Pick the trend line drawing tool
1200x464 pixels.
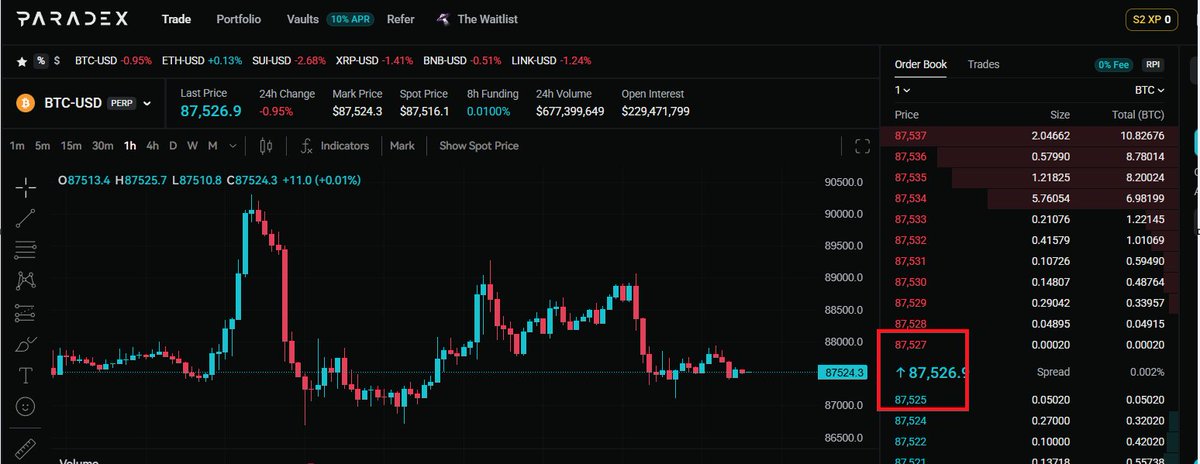26,217
